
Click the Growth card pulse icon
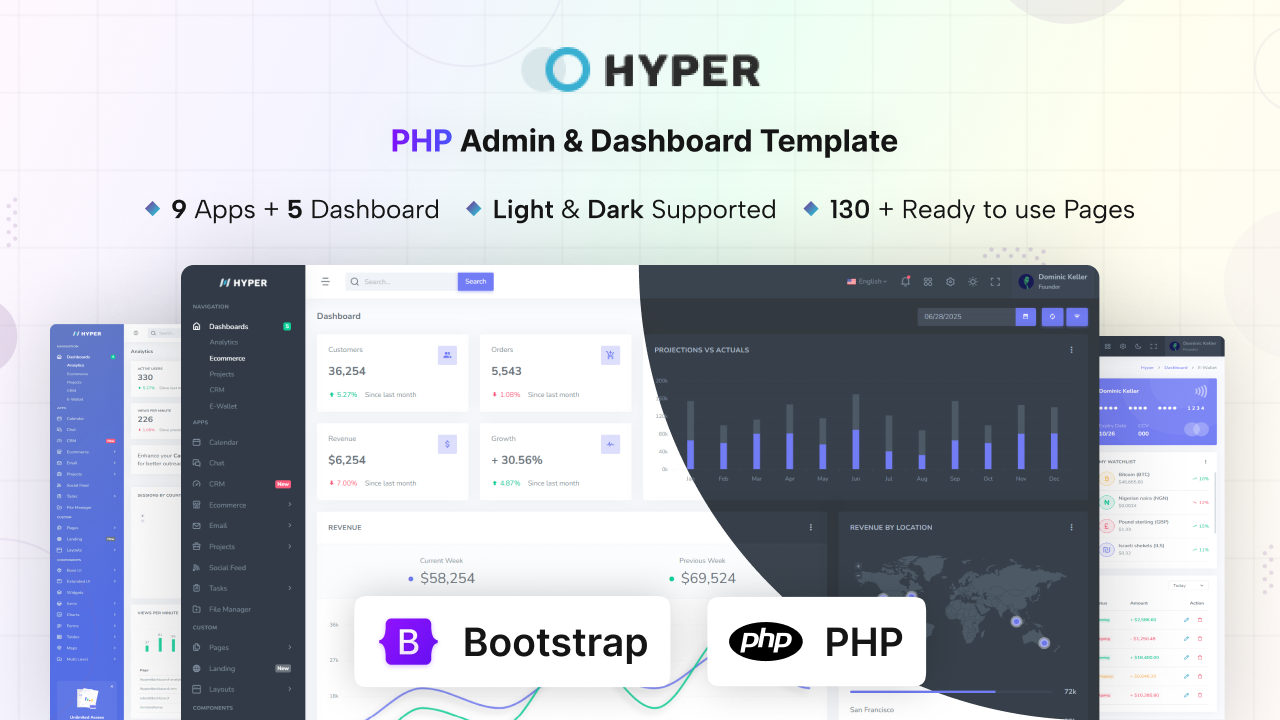point(610,444)
